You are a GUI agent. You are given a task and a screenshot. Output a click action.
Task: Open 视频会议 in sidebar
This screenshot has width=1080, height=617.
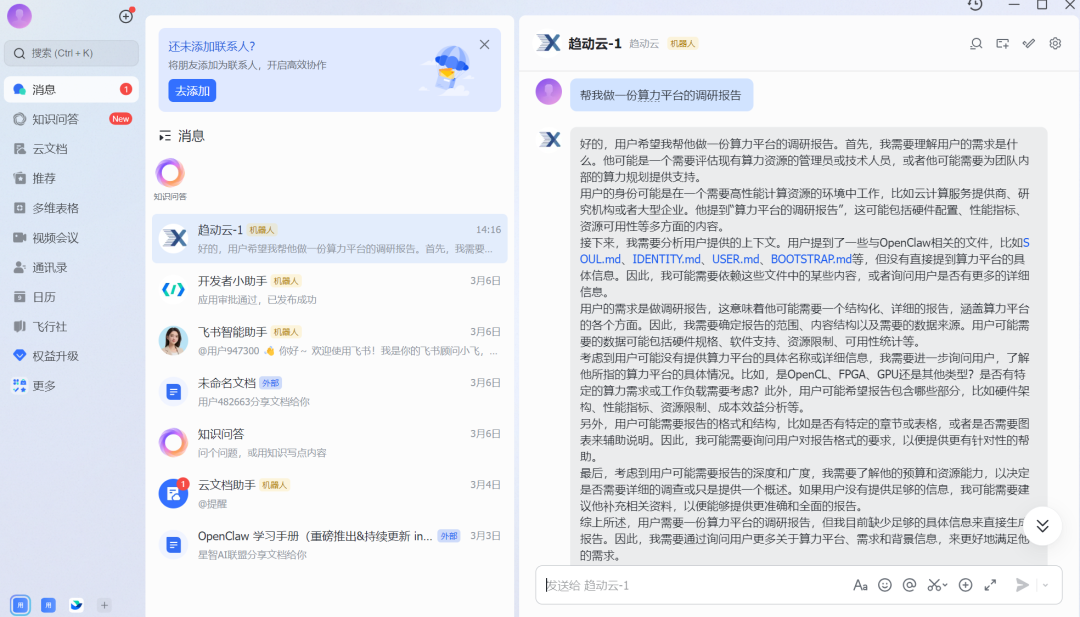72,238
